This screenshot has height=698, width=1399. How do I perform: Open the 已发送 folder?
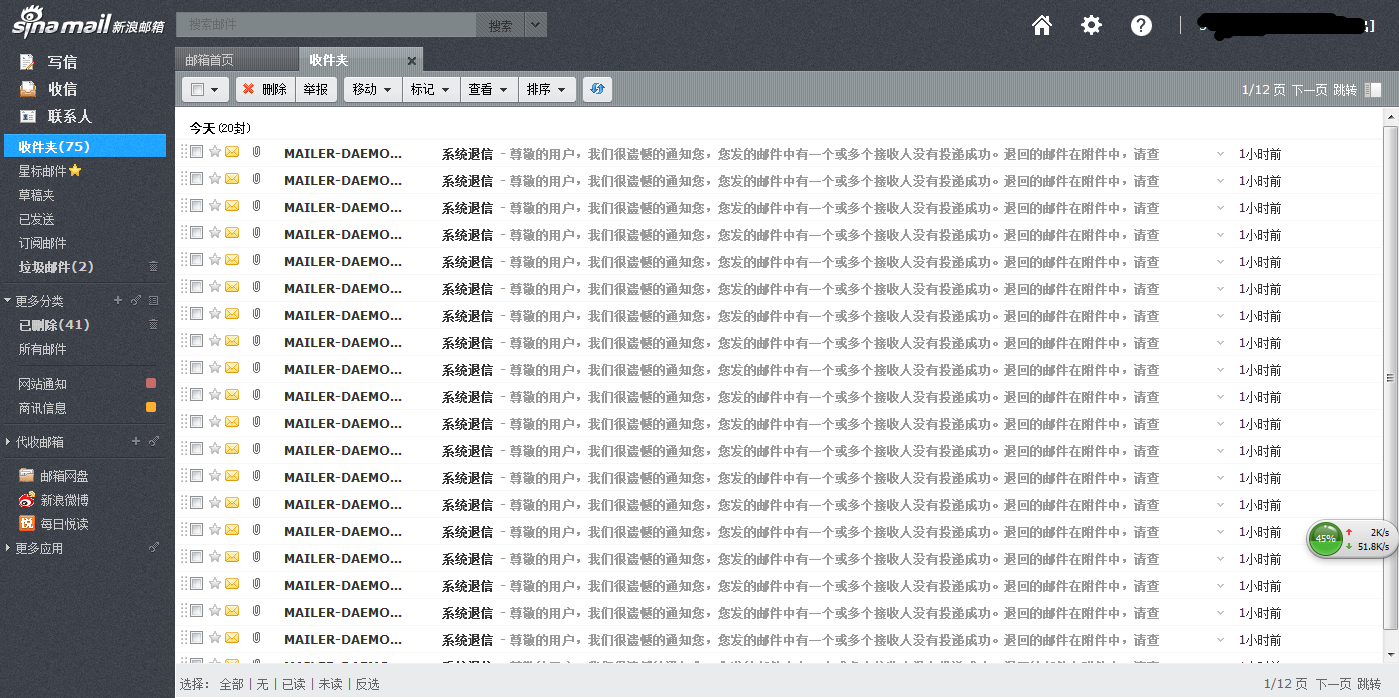[37, 219]
